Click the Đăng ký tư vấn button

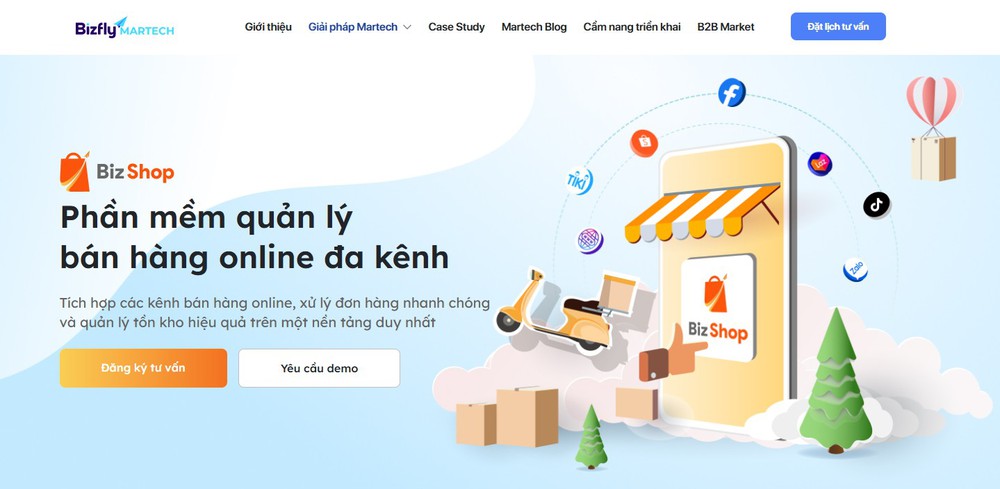(143, 368)
